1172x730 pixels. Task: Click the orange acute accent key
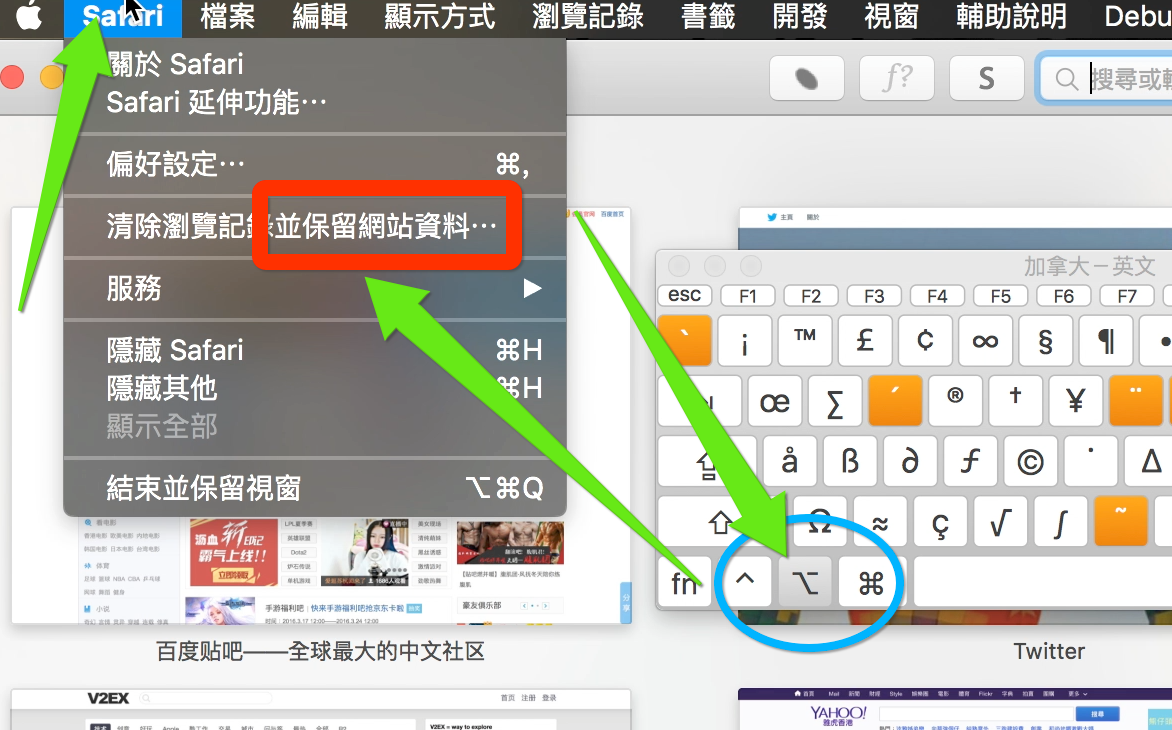(x=895, y=401)
